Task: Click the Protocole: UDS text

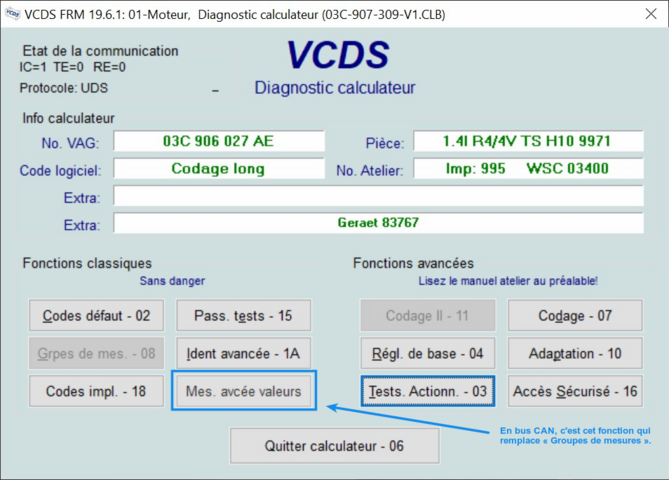Action: pos(64,88)
